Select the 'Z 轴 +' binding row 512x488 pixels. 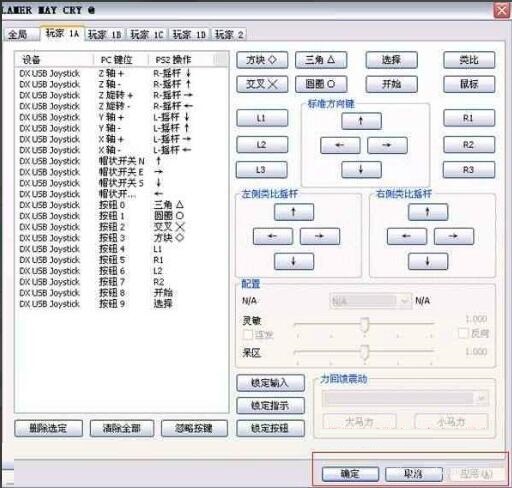[122, 74]
